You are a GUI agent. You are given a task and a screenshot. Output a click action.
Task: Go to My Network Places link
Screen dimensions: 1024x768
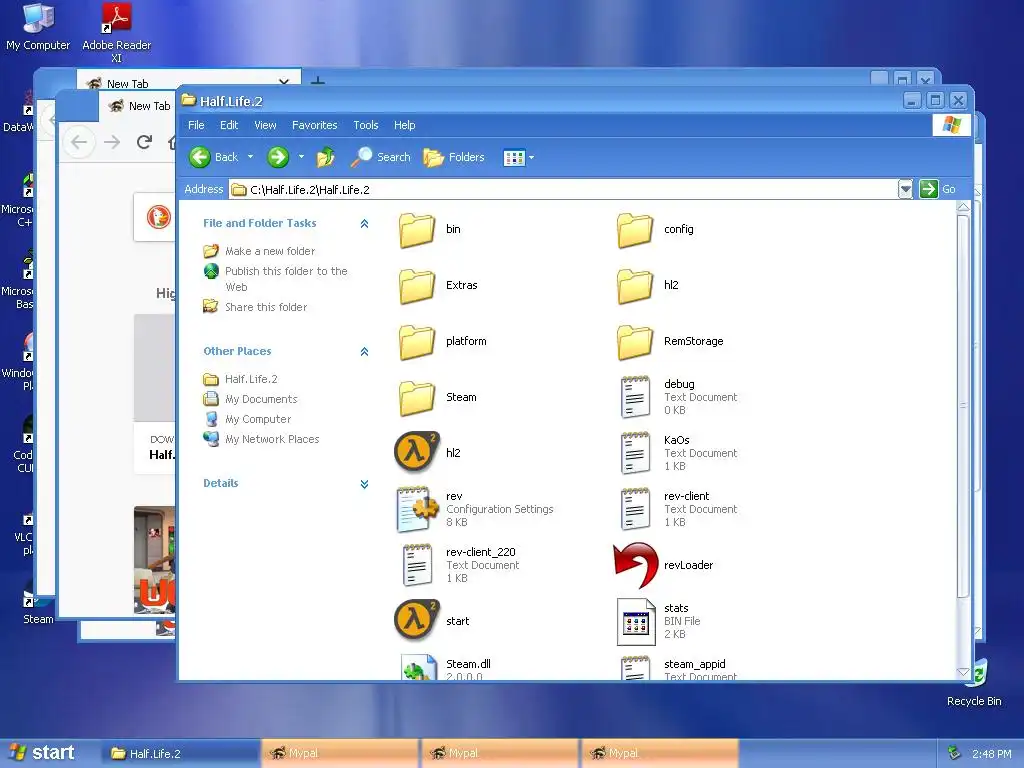[x=272, y=440]
